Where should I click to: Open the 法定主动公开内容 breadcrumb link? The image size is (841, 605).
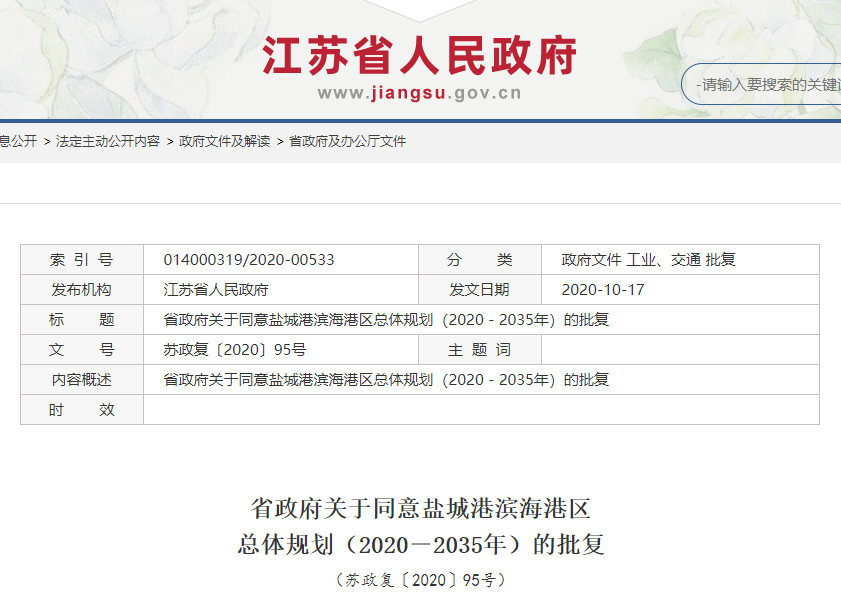[108, 142]
